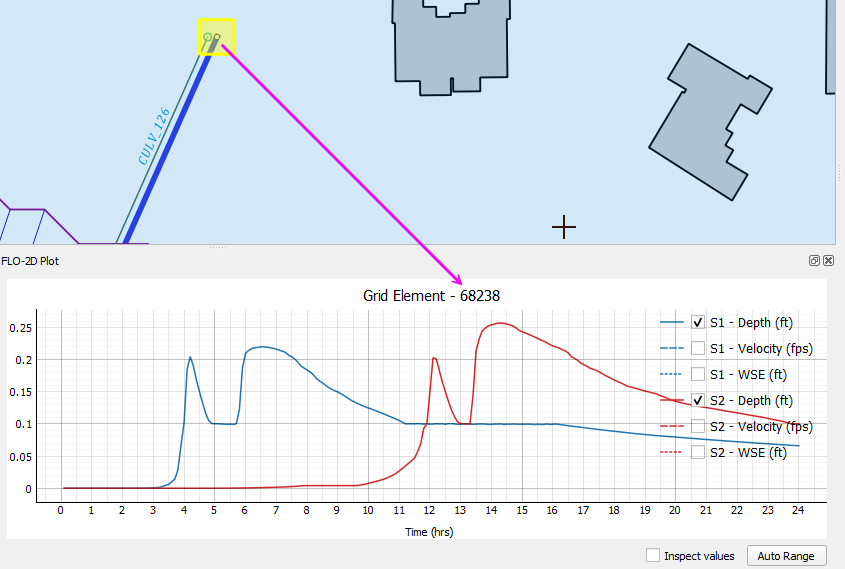Check the S2 - WSE (ft) box
845x569 pixels.
(x=698, y=452)
